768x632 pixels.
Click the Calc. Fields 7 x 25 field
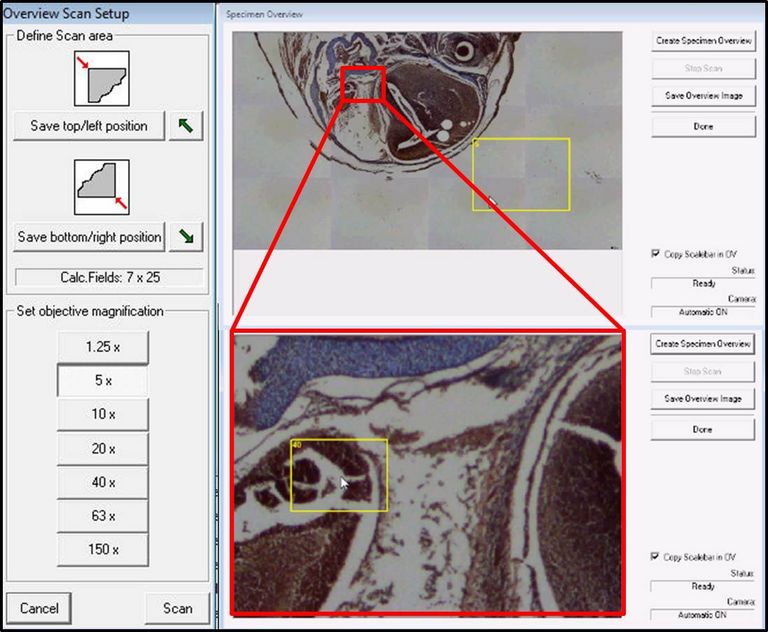coord(109,277)
